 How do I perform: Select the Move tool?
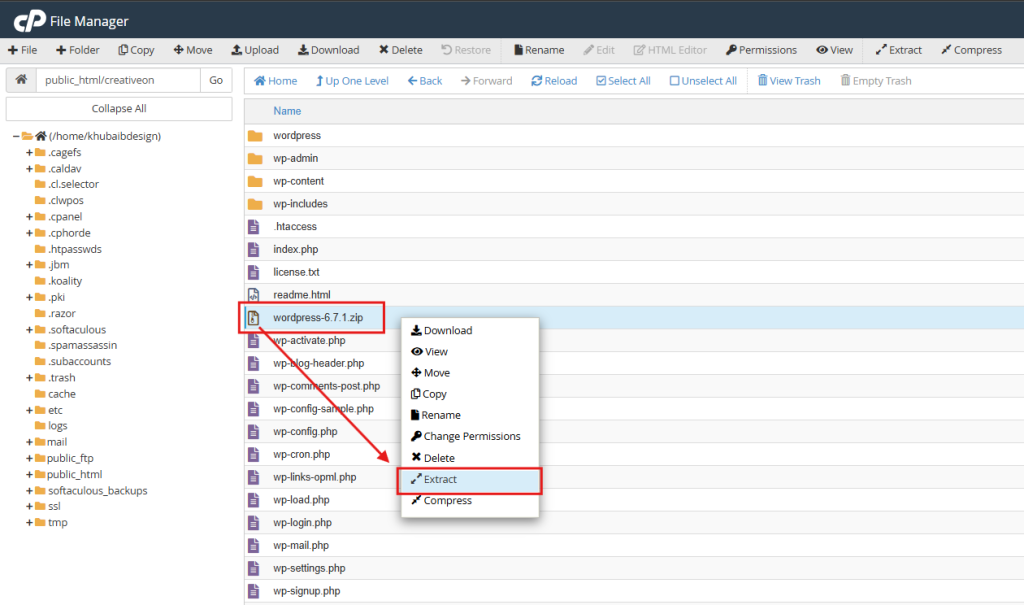(x=193, y=49)
